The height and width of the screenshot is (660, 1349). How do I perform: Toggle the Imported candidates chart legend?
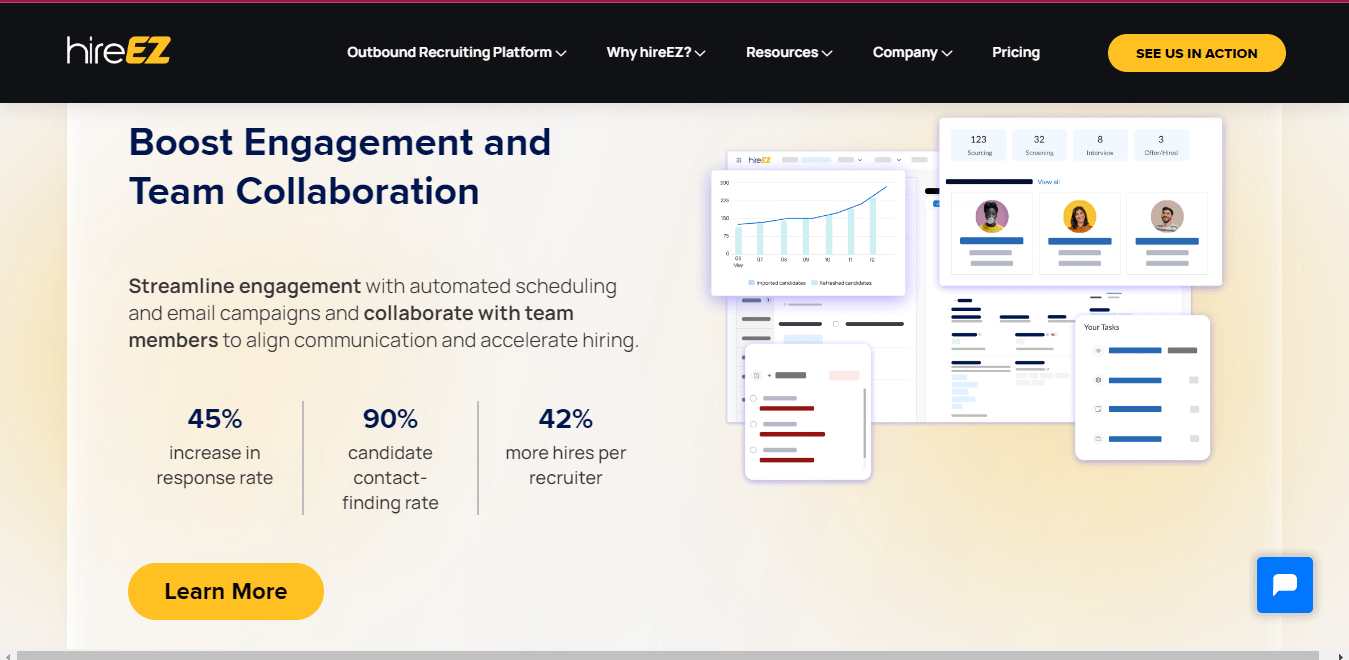coord(780,283)
